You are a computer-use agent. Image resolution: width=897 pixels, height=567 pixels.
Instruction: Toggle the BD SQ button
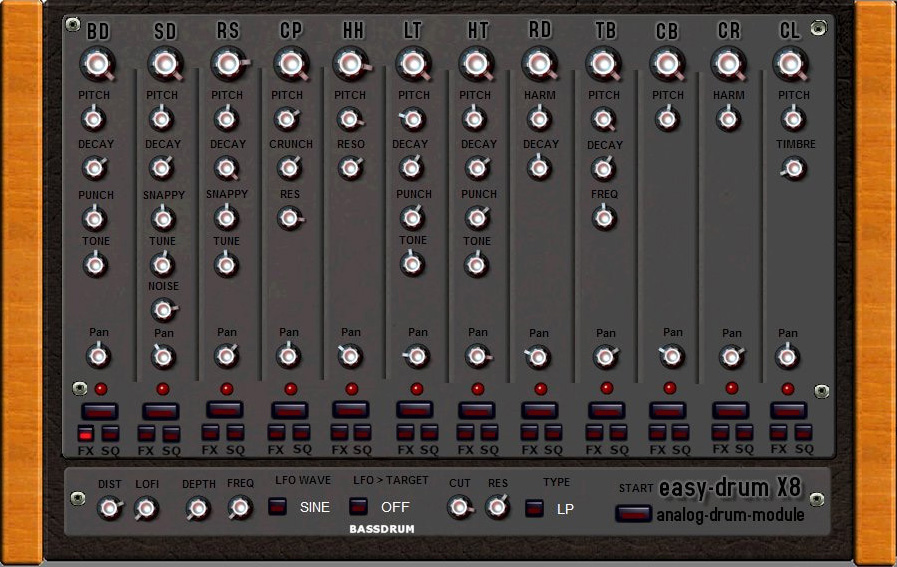110,434
